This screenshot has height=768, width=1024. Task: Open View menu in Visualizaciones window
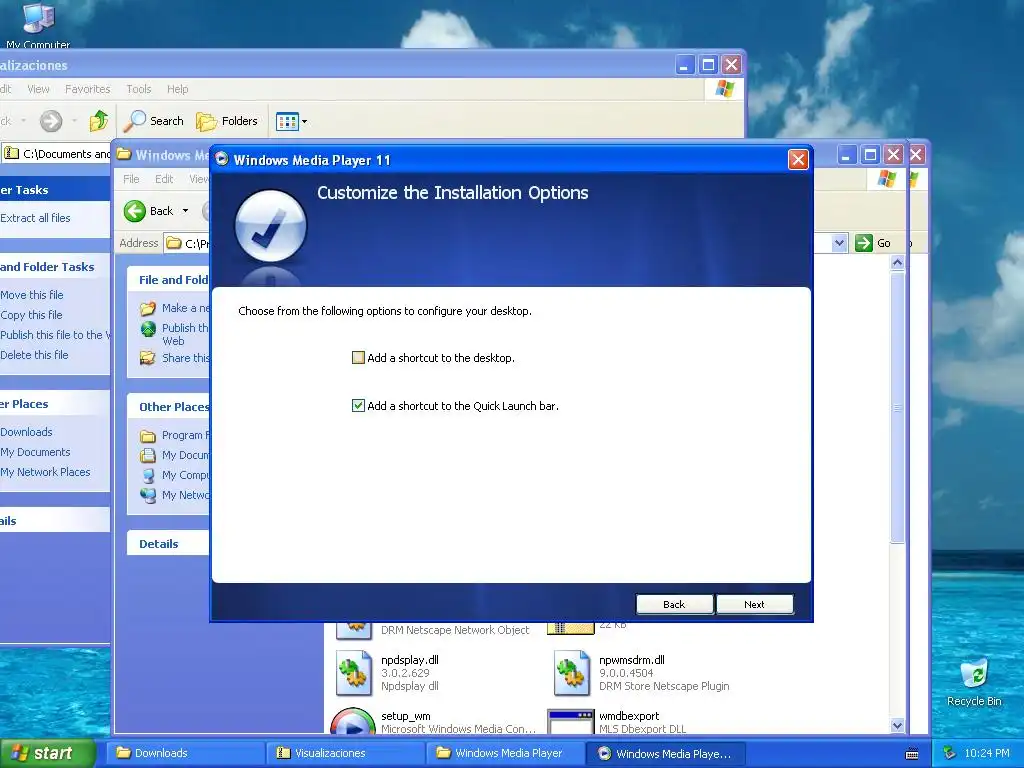[38, 89]
